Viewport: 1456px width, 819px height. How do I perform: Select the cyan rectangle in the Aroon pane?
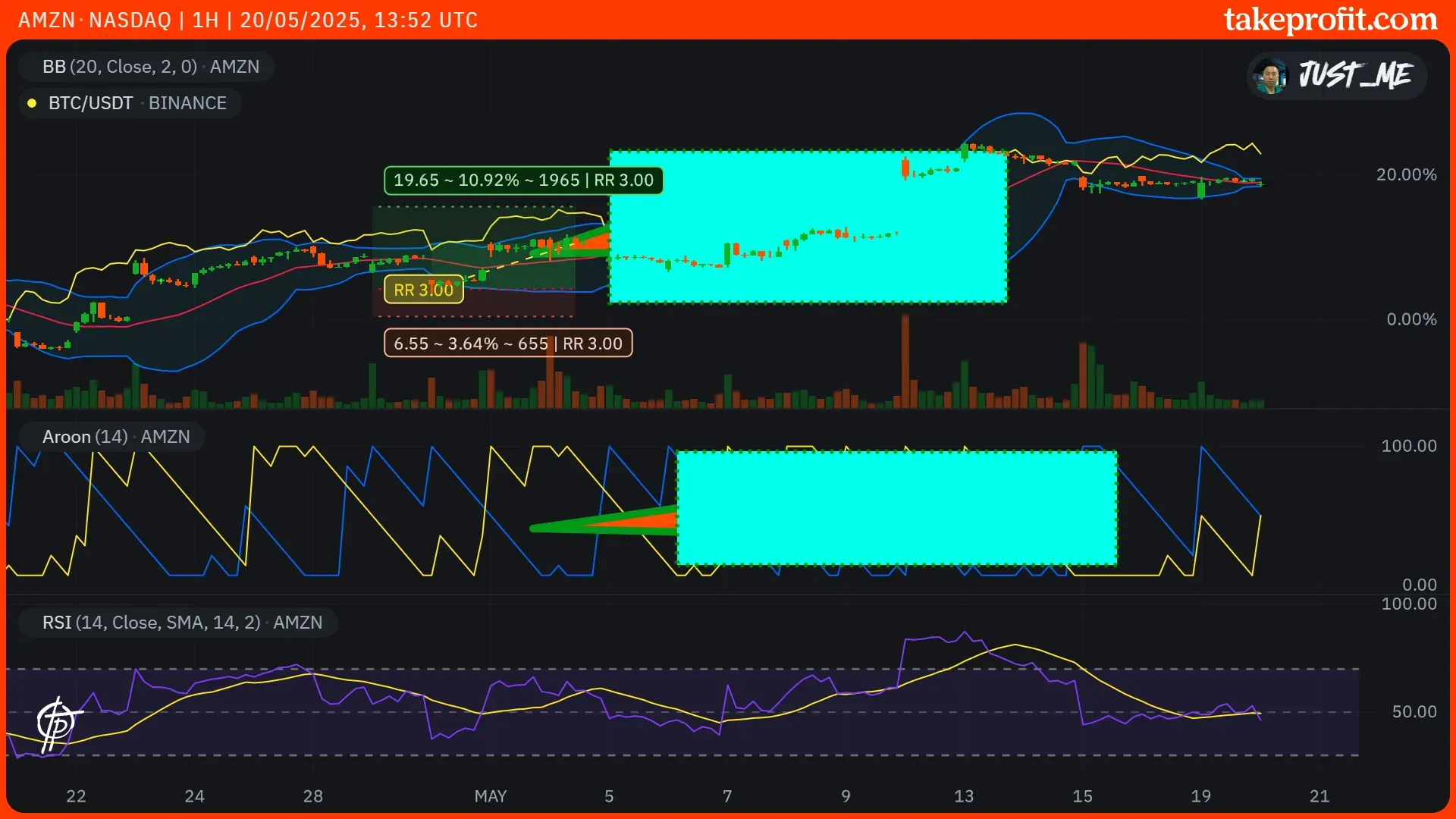click(896, 508)
